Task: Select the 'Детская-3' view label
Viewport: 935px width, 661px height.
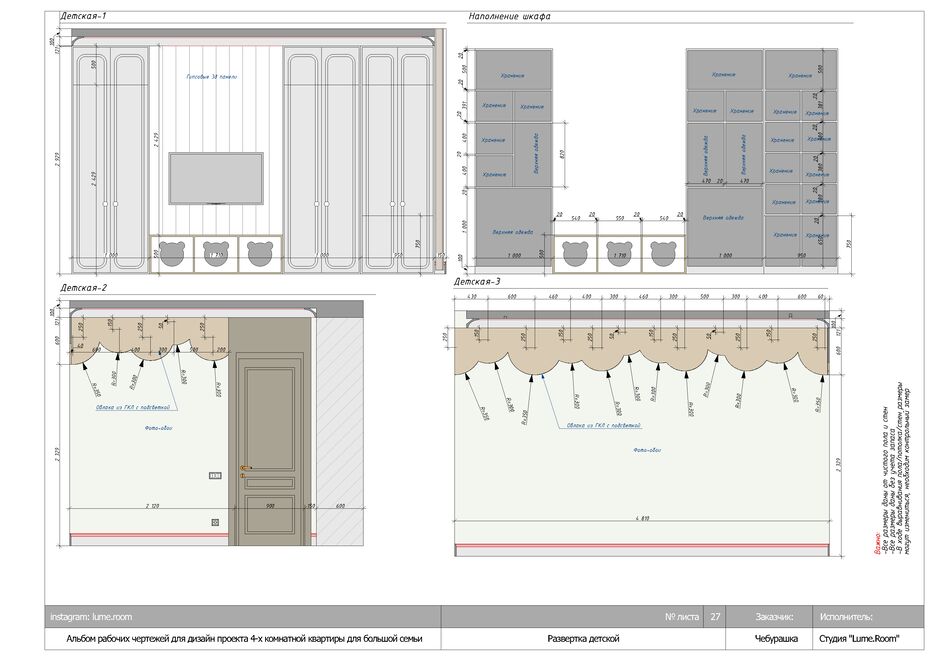Action: [x=478, y=282]
